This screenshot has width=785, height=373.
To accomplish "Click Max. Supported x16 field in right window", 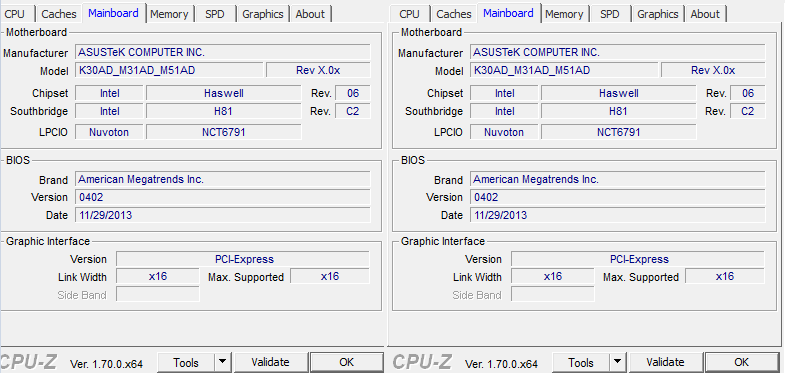I will pos(725,276).
